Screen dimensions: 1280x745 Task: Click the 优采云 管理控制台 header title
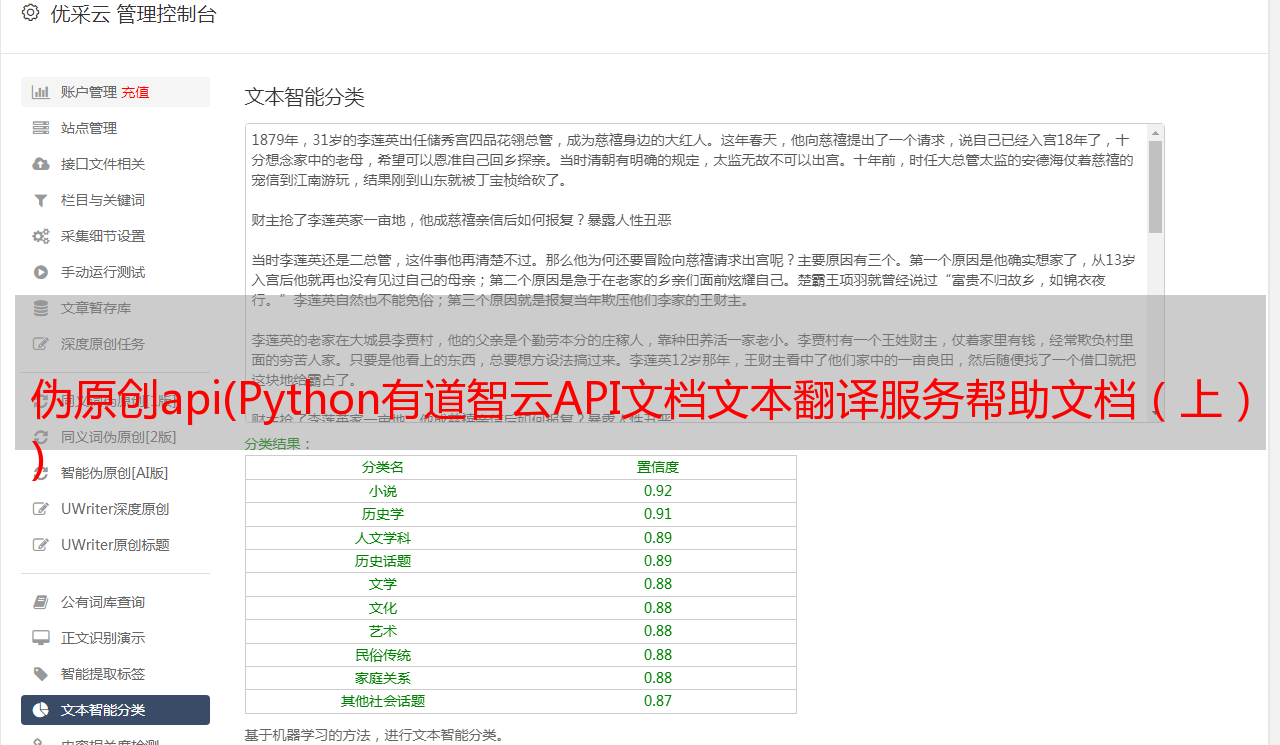pos(133,14)
